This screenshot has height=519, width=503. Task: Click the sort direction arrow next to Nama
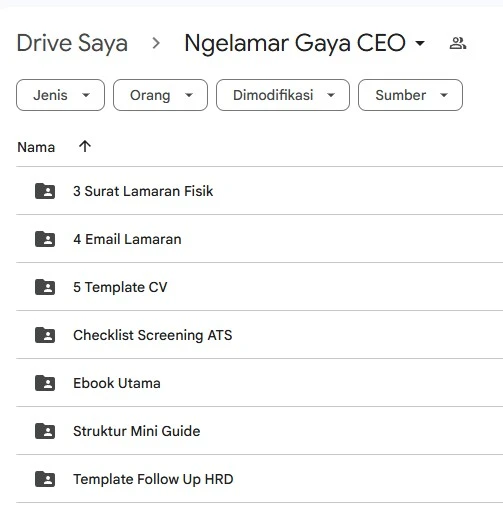85,146
